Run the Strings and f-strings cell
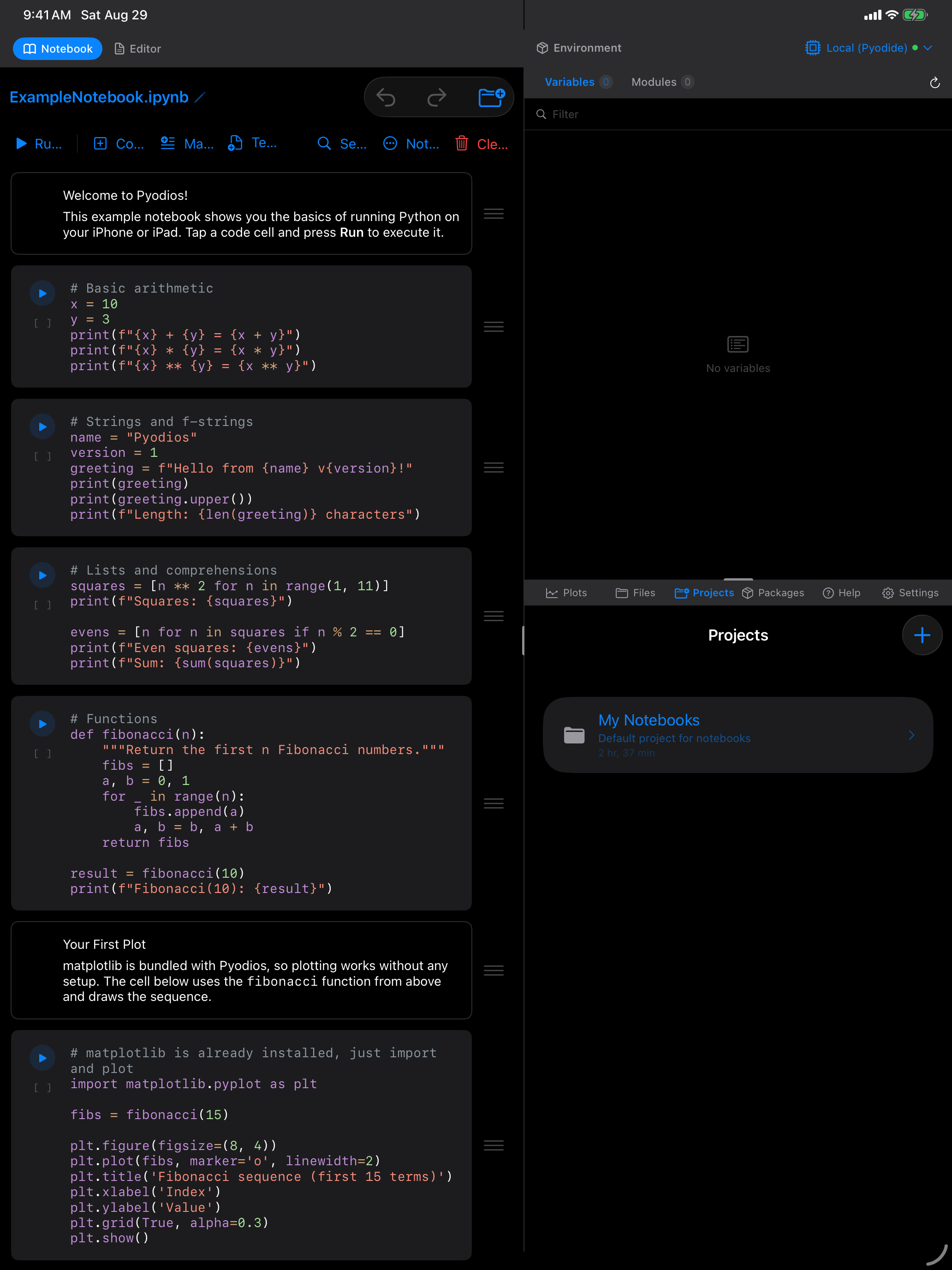 coord(42,426)
